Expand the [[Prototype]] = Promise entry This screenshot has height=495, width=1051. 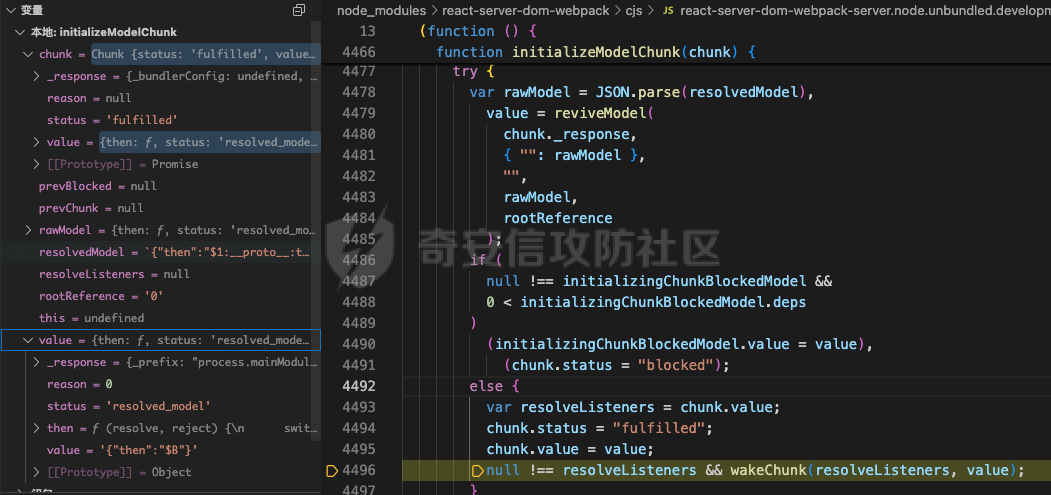pos(37,164)
